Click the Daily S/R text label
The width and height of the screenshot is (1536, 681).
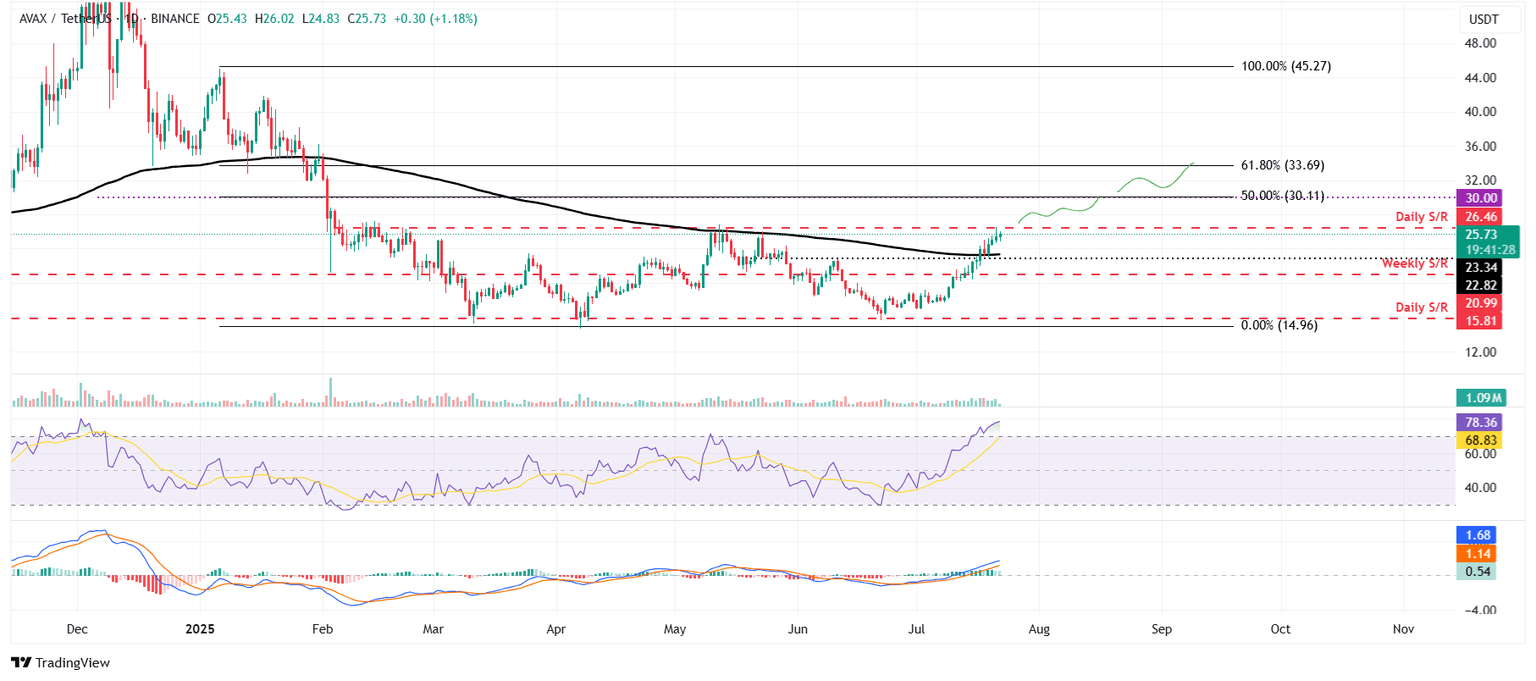(x=1423, y=216)
